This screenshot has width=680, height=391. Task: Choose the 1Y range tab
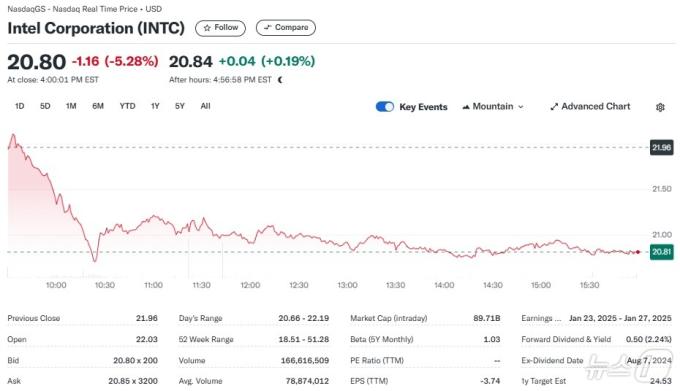(x=155, y=106)
